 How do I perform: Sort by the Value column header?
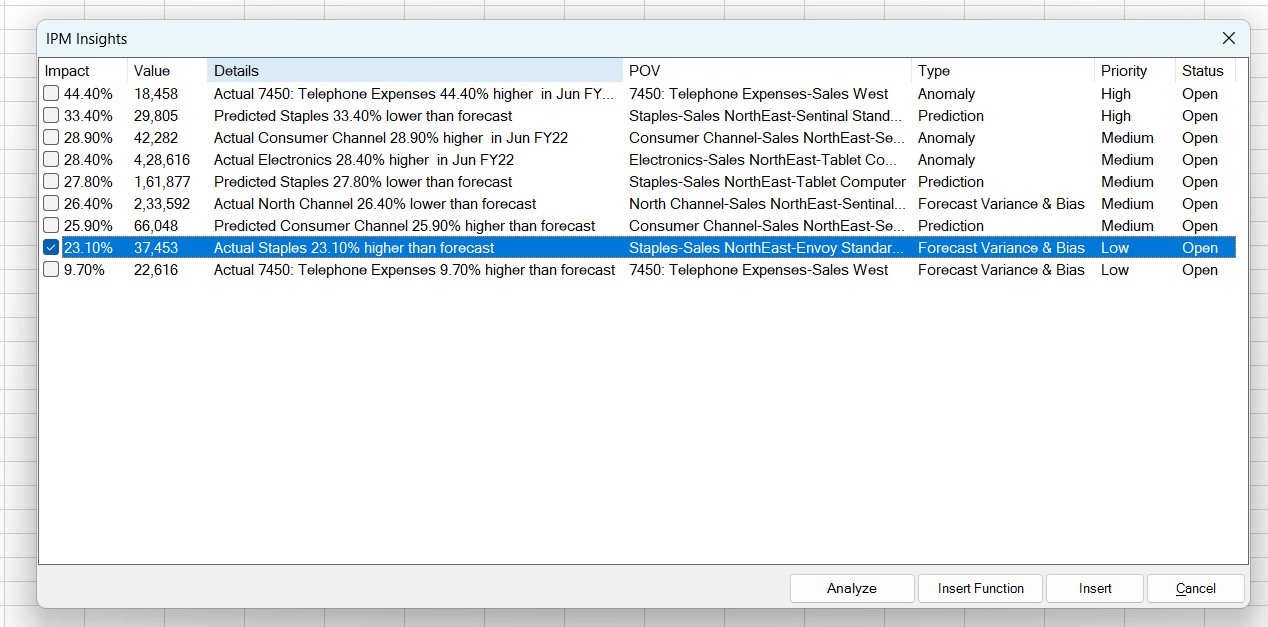click(x=167, y=71)
